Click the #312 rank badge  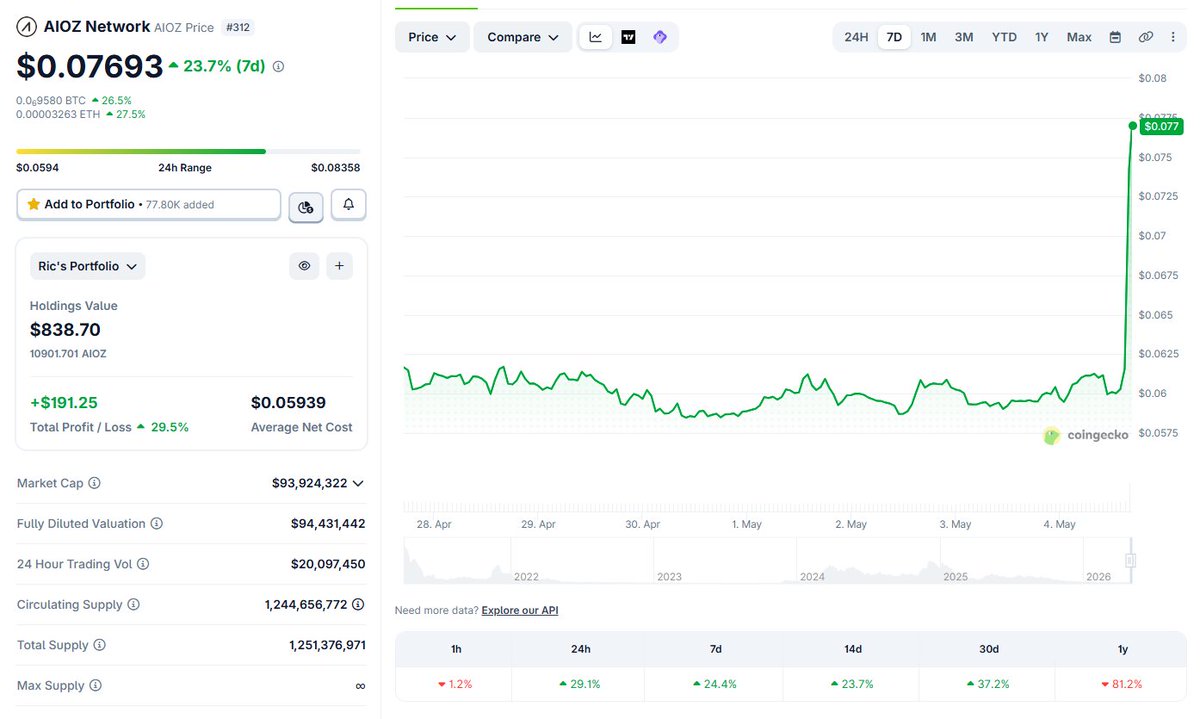point(237,27)
